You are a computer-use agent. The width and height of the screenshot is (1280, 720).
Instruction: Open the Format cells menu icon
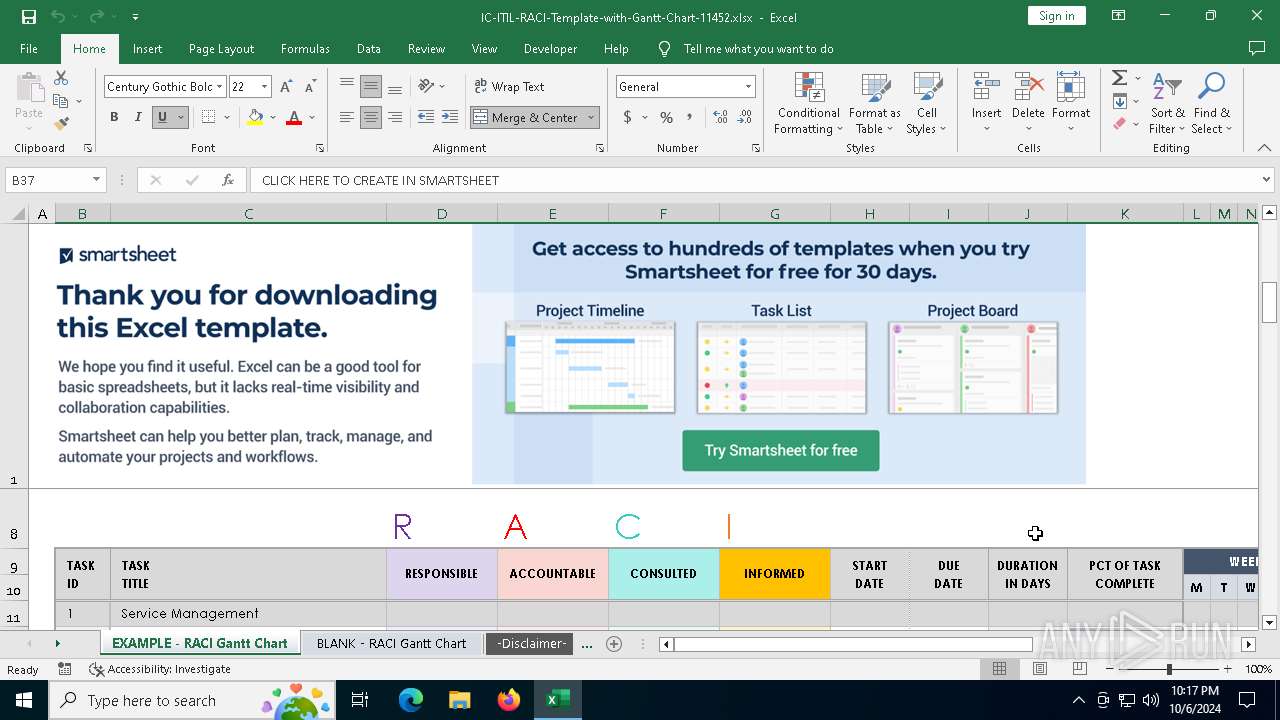click(x=1071, y=87)
